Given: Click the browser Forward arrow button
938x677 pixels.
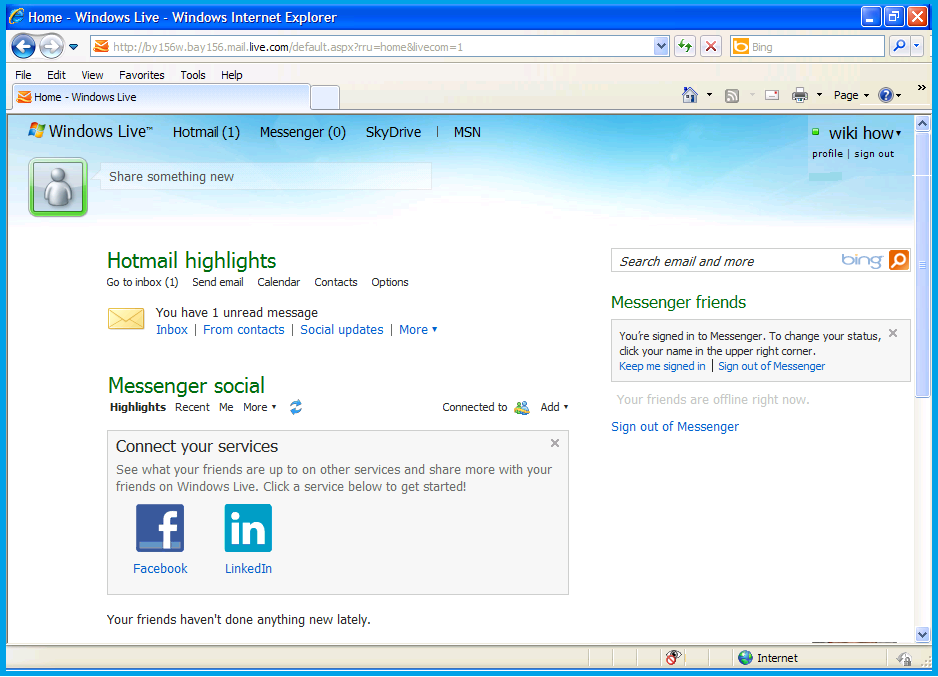Looking at the screenshot, I should [x=51, y=47].
